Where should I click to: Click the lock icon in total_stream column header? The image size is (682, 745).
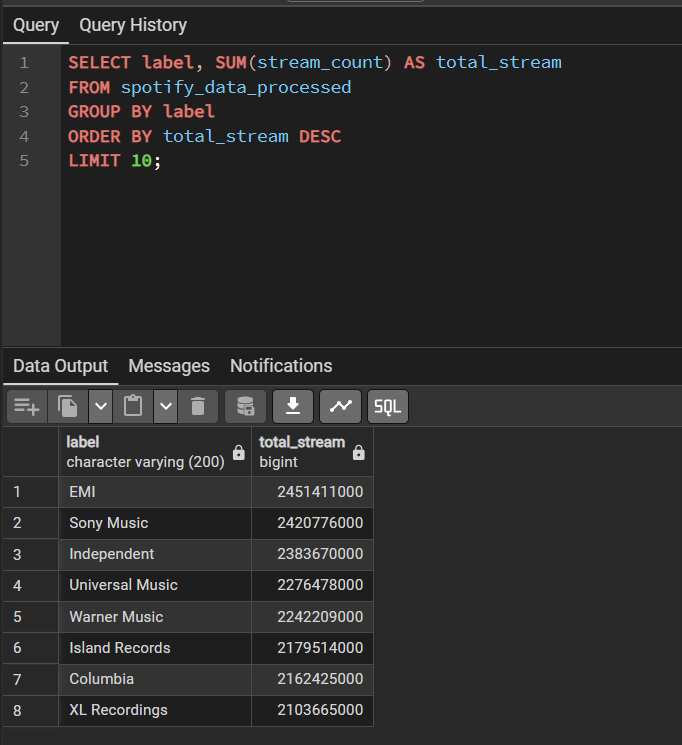click(359, 453)
